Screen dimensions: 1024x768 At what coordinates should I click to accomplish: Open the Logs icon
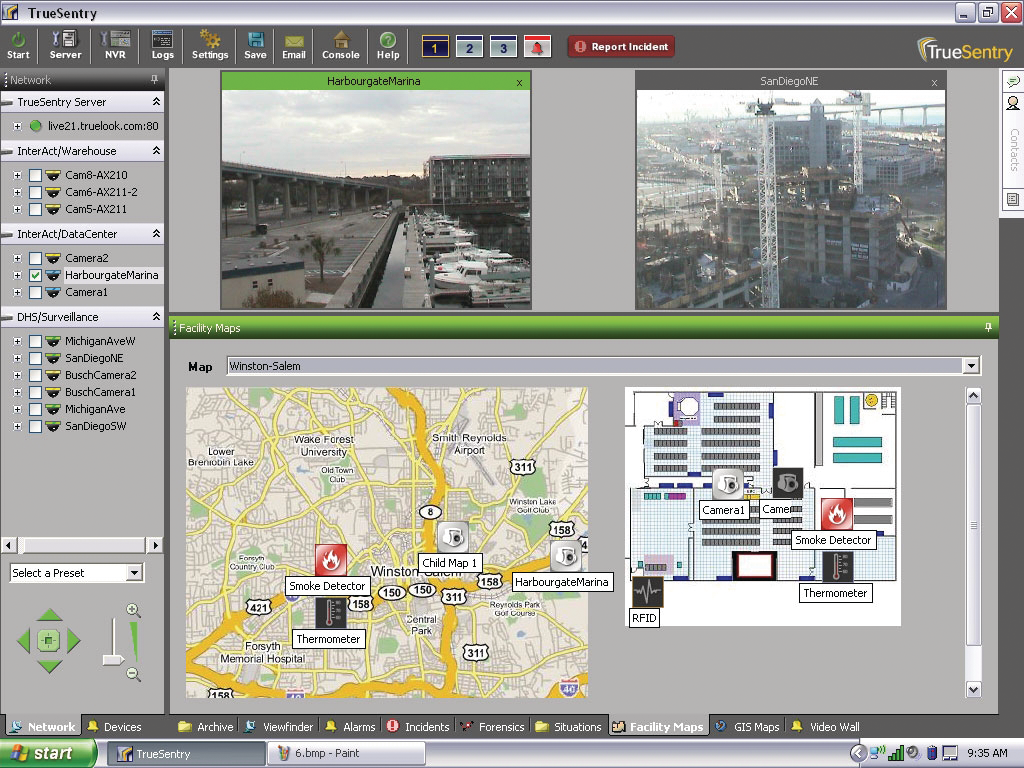click(162, 44)
